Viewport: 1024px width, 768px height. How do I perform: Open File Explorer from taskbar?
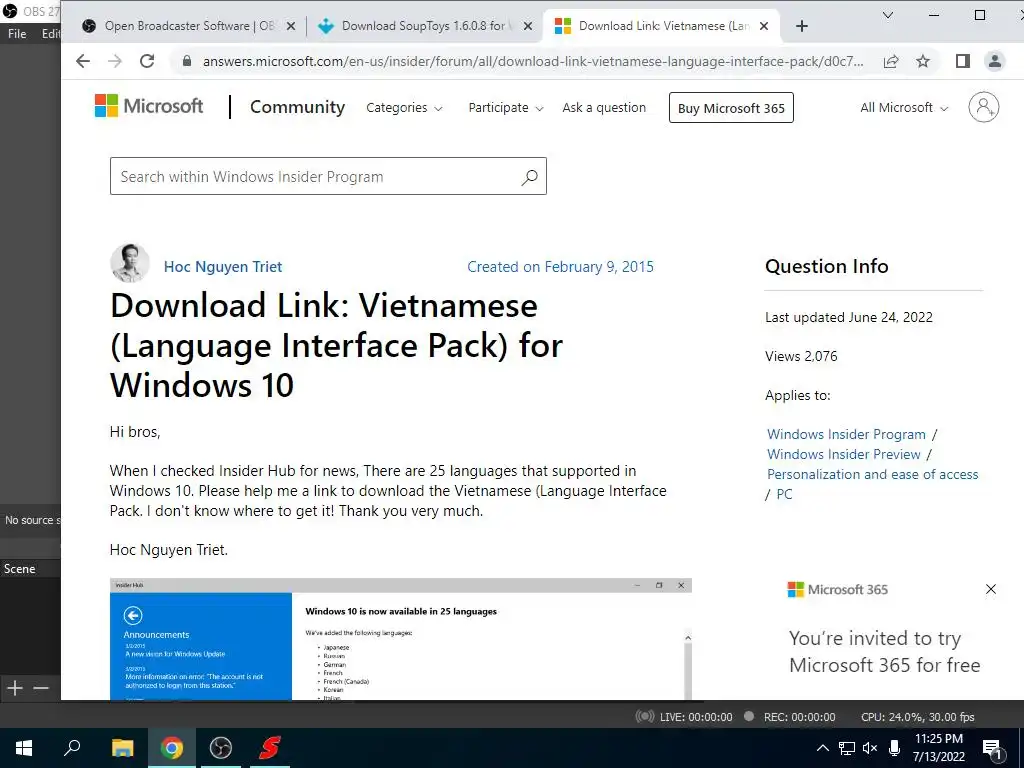click(x=122, y=748)
